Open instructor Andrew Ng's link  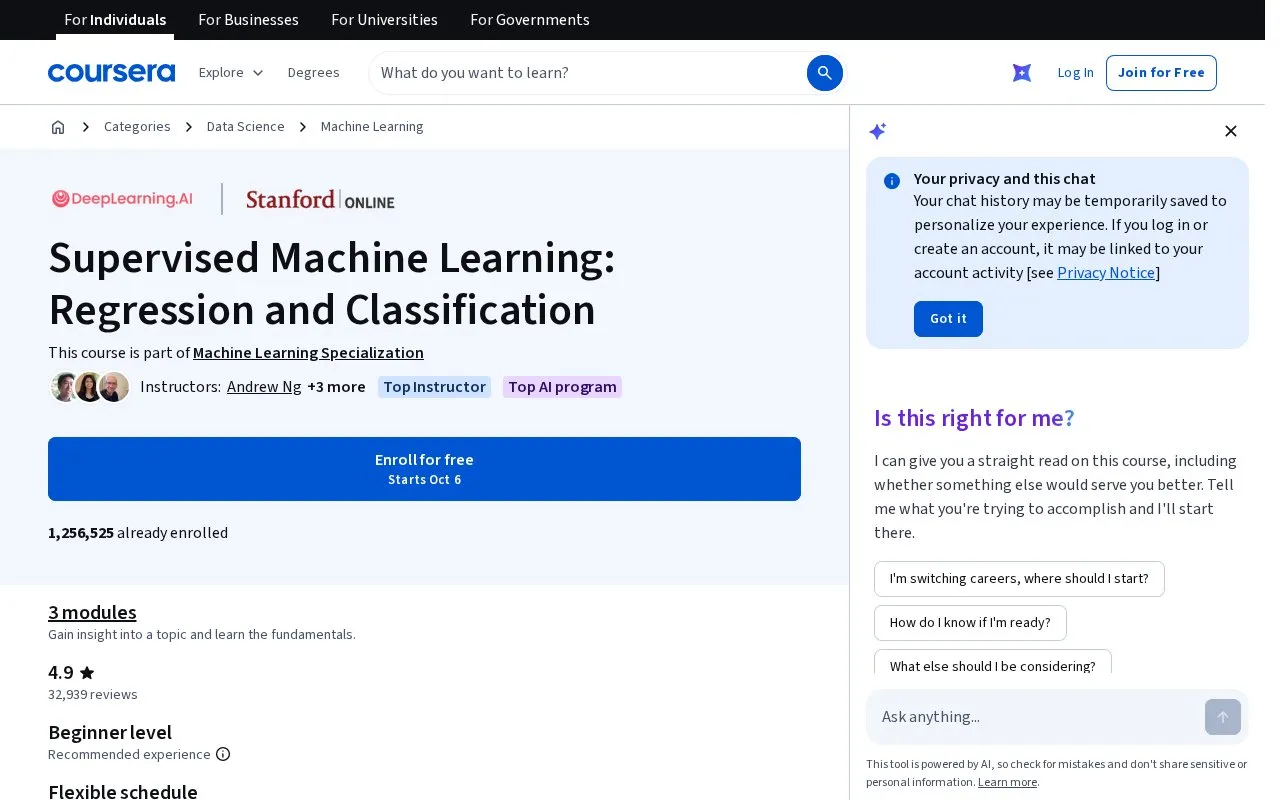click(264, 387)
